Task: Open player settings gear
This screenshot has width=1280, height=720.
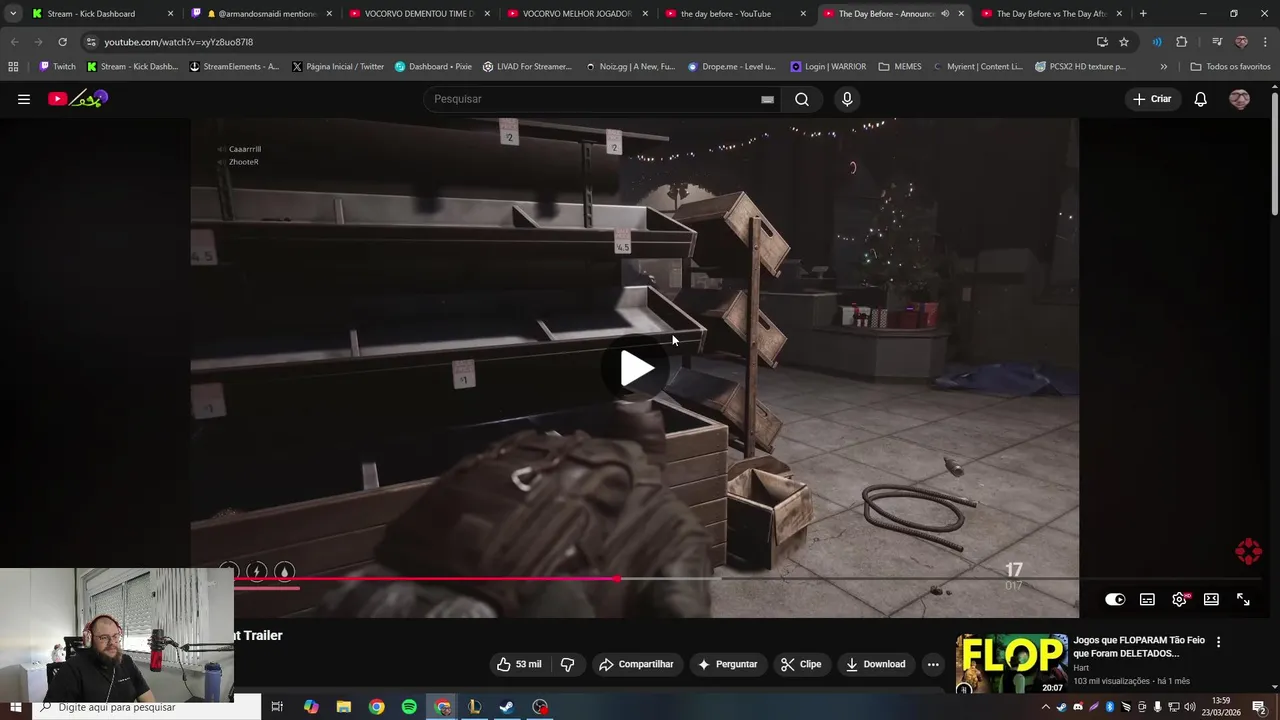Action: tap(1179, 600)
